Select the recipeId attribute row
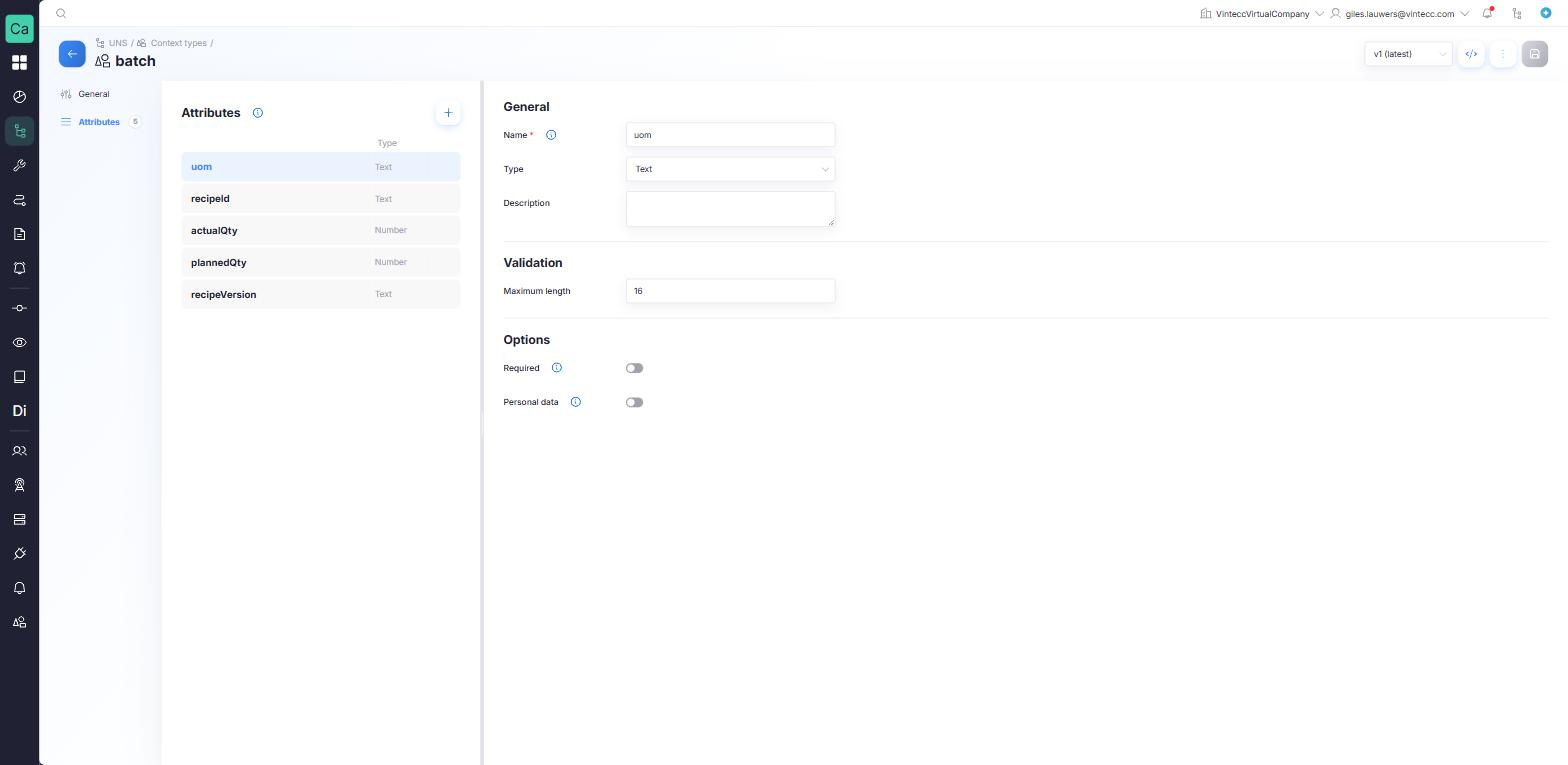1568x765 pixels. (321, 199)
